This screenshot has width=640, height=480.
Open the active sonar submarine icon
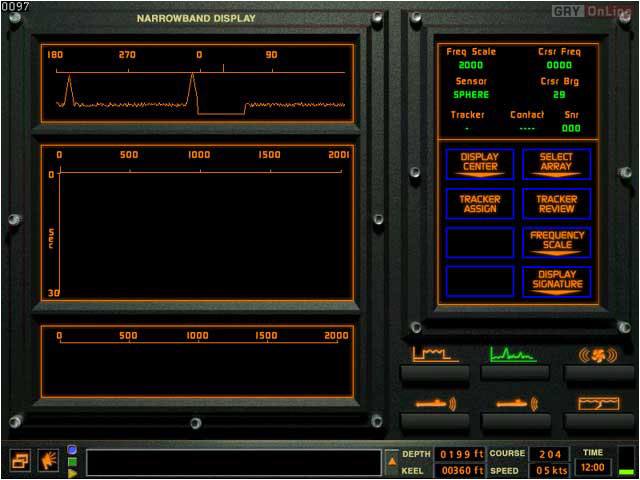point(435,404)
